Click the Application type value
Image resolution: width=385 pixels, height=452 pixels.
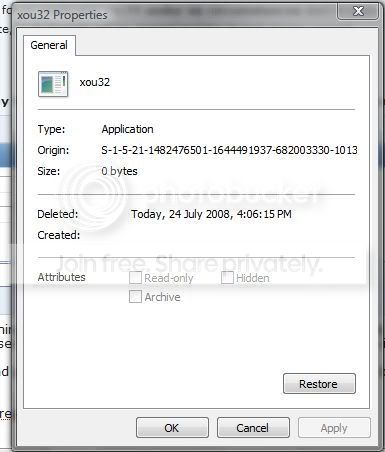pos(127,129)
